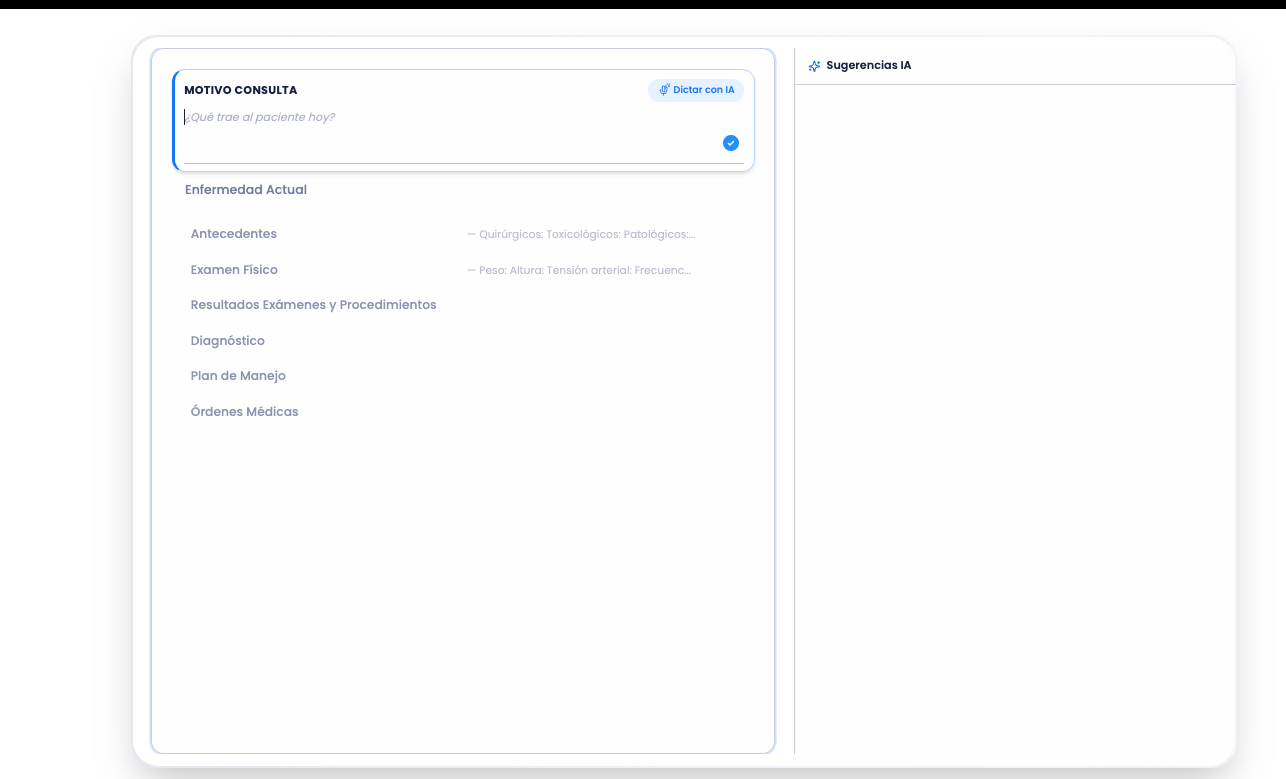
Task: Click inside the empty Sugerencias IA panel
Action: click(1014, 400)
